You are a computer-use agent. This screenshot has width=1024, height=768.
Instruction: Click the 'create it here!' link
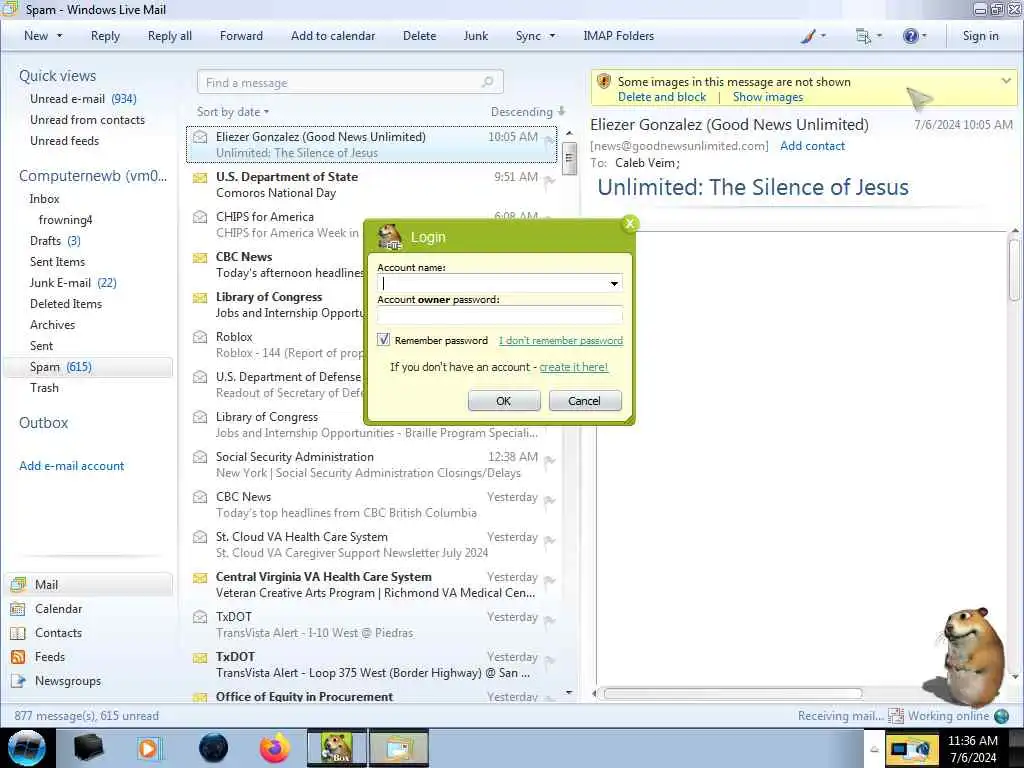pyautogui.click(x=573, y=367)
